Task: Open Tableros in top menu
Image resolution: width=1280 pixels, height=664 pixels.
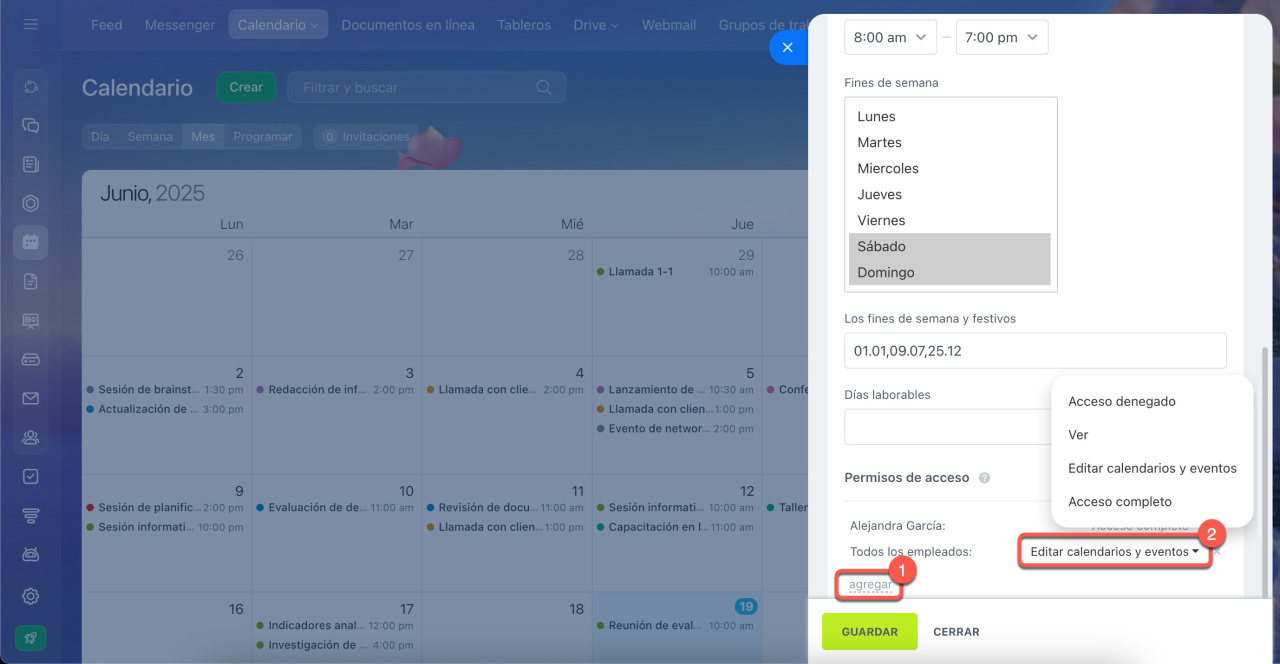Action: [x=524, y=25]
